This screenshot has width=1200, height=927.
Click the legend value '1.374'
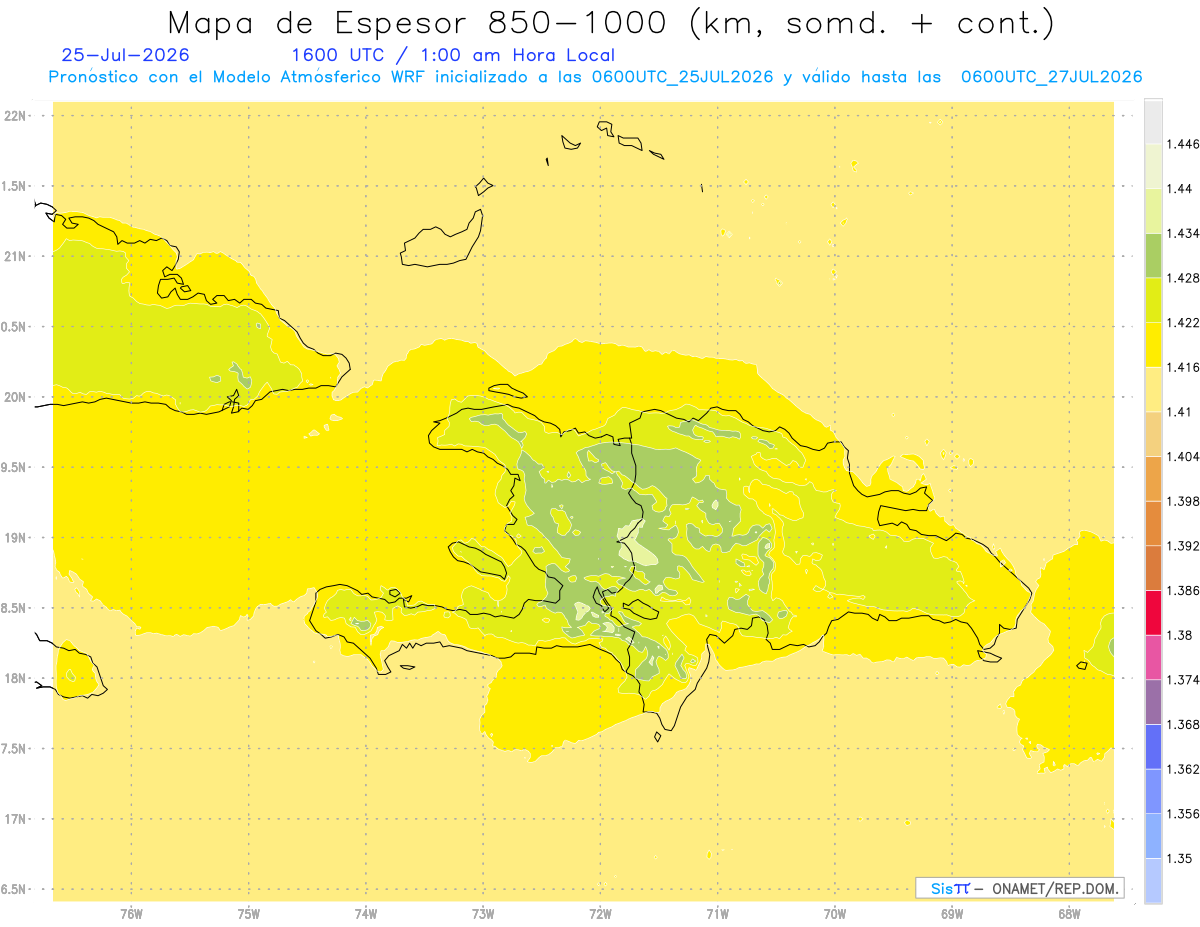[x=1183, y=680]
